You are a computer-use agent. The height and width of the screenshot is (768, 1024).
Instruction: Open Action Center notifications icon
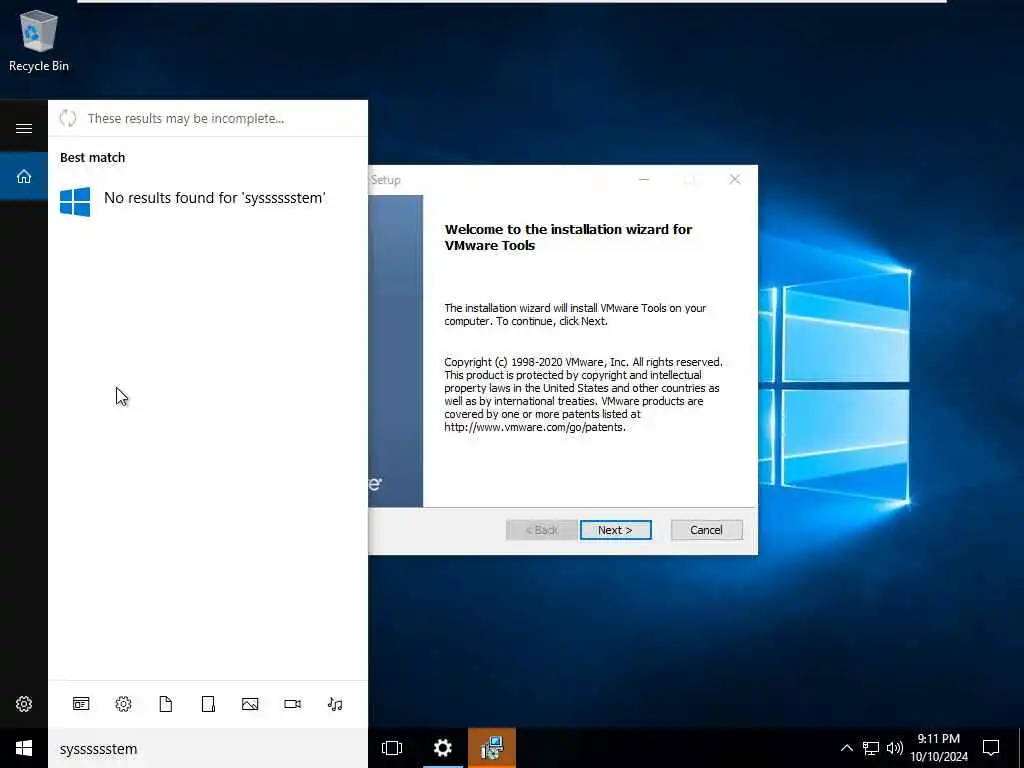point(991,748)
